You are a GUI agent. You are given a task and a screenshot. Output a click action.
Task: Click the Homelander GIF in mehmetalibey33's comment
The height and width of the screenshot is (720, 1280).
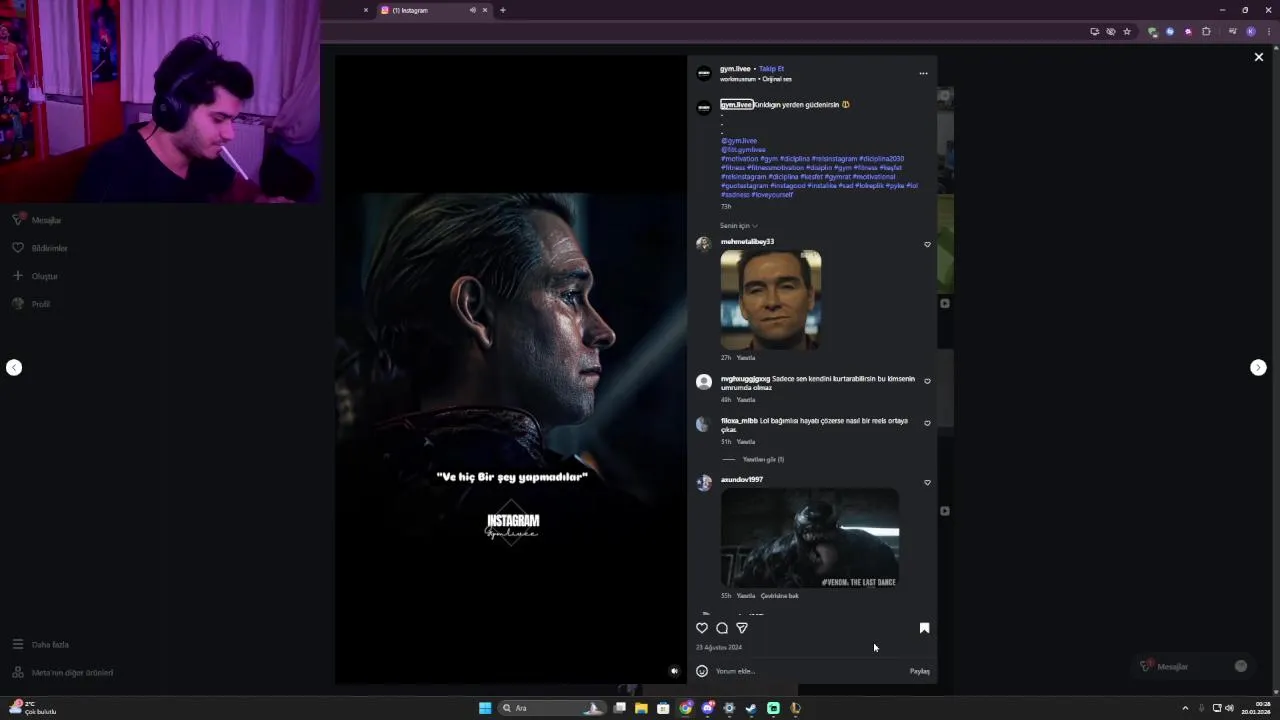771,300
